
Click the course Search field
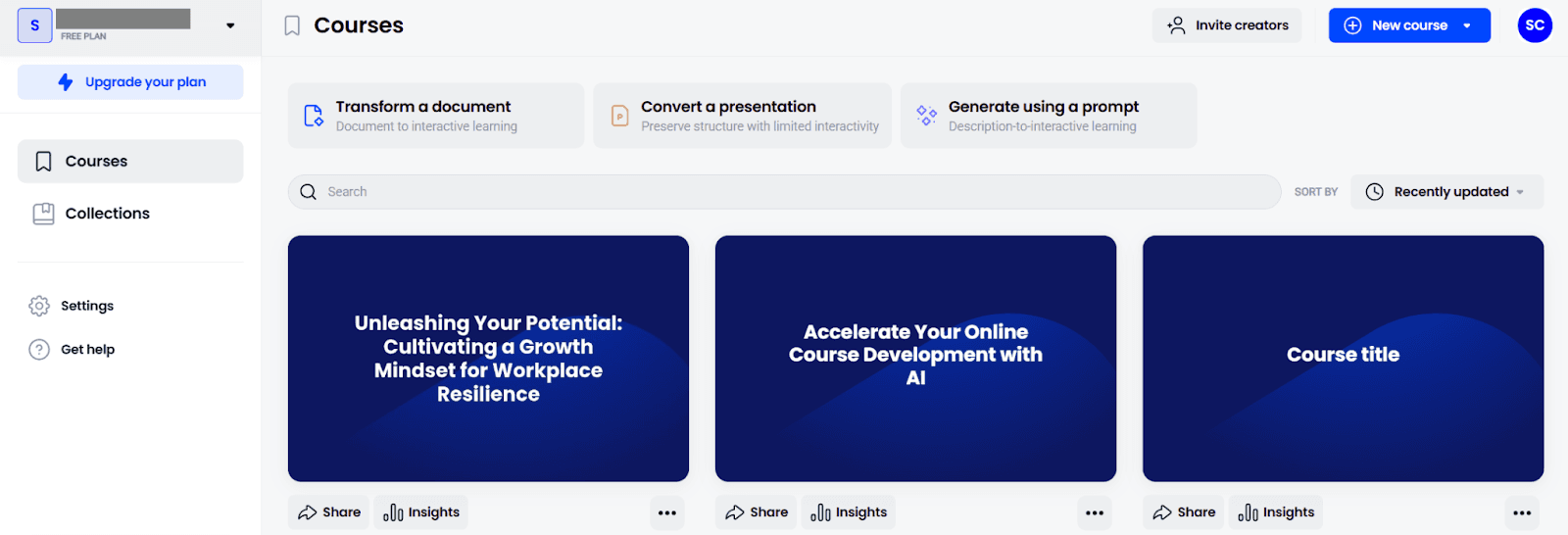tap(784, 192)
